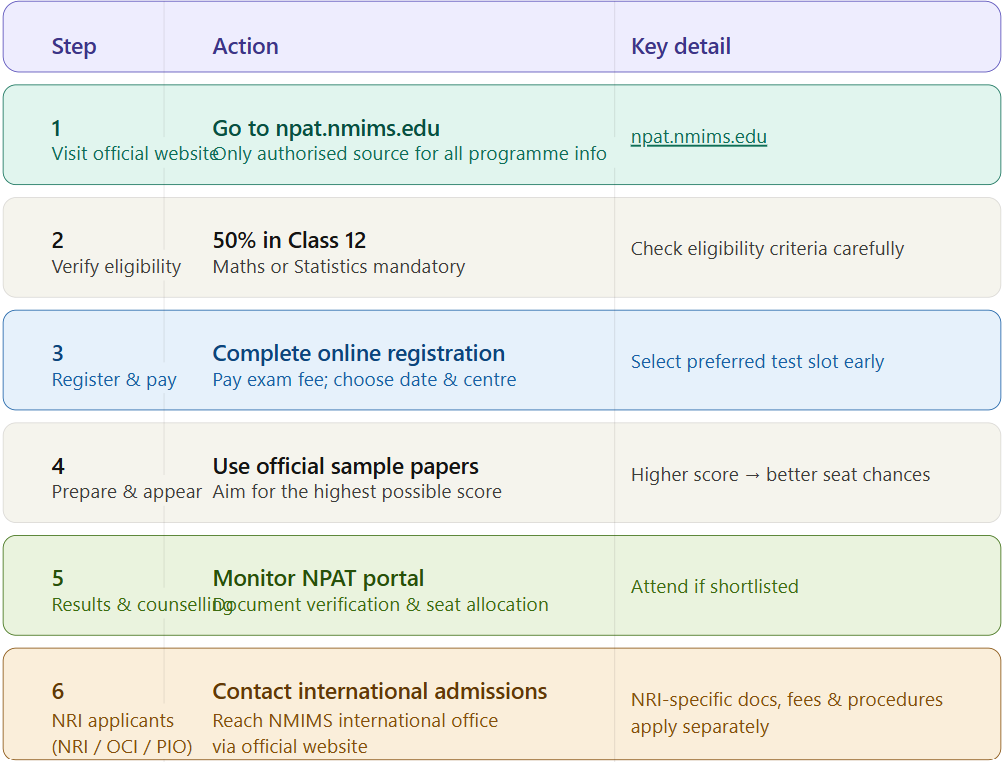Viewport: 1005px width, 762px height.
Task: Click the 'Key detail' column header
Action: 681,46
